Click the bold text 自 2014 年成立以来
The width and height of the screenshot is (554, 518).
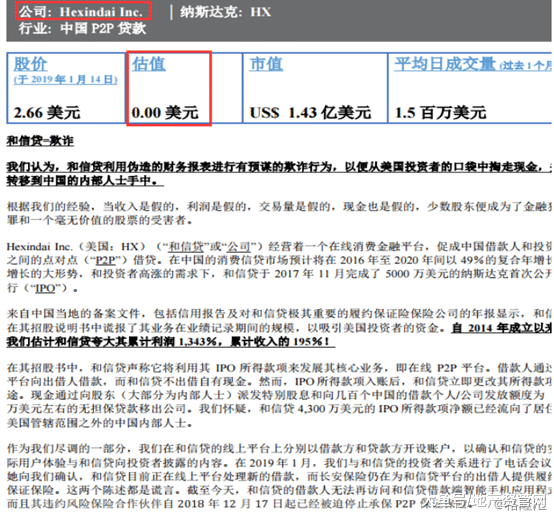click(502, 328)
